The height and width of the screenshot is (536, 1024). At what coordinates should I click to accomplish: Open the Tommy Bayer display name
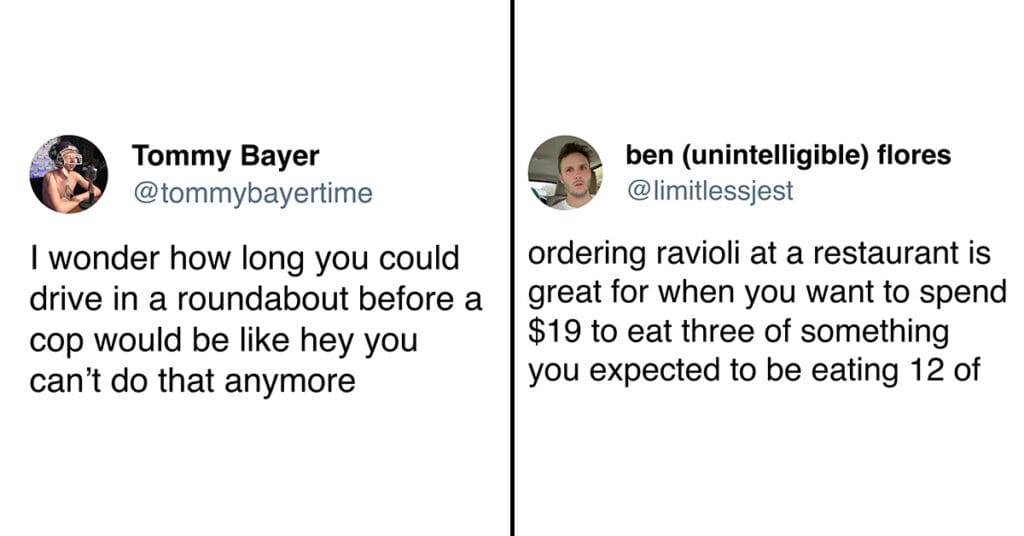225,155
